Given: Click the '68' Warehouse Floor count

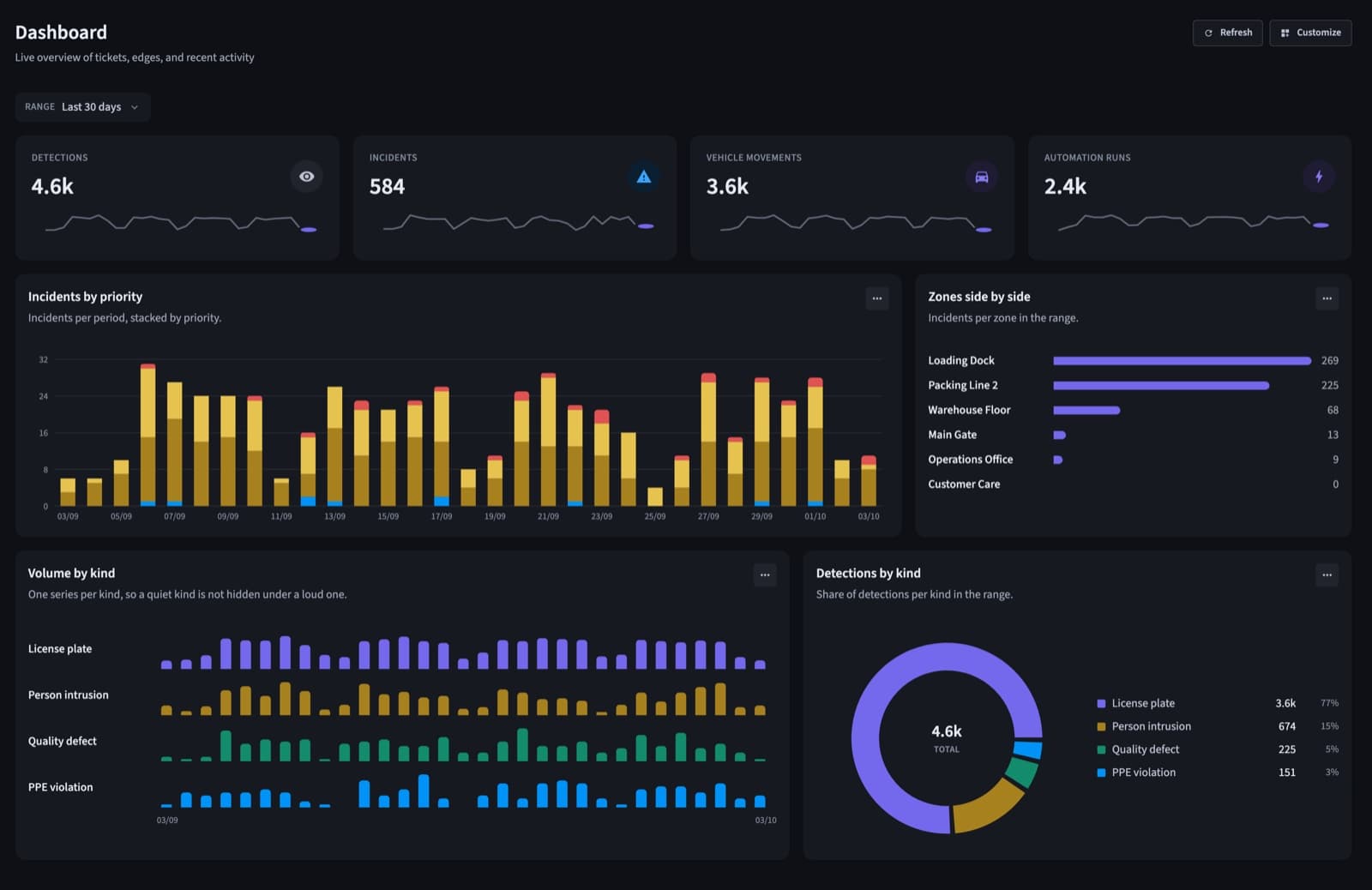Looking at the screenshot, I should coord(1333,411).
